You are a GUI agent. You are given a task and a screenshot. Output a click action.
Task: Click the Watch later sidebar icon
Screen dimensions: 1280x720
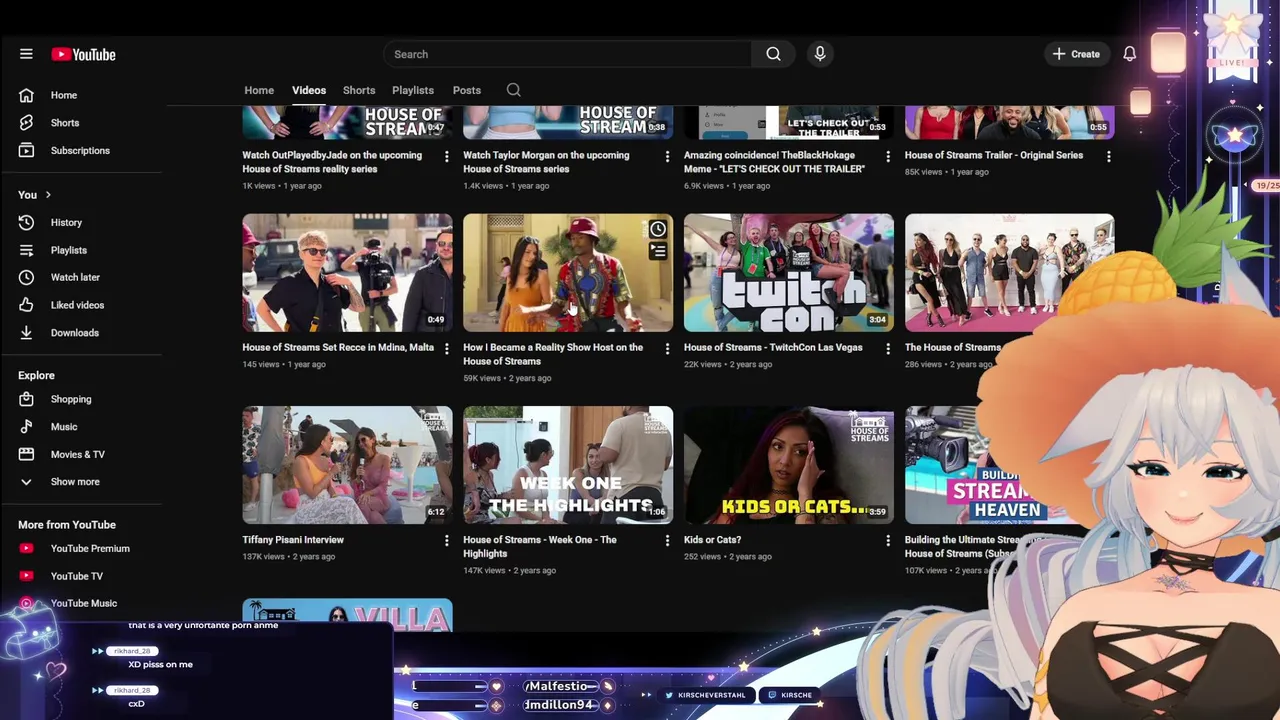click(26, 277)
